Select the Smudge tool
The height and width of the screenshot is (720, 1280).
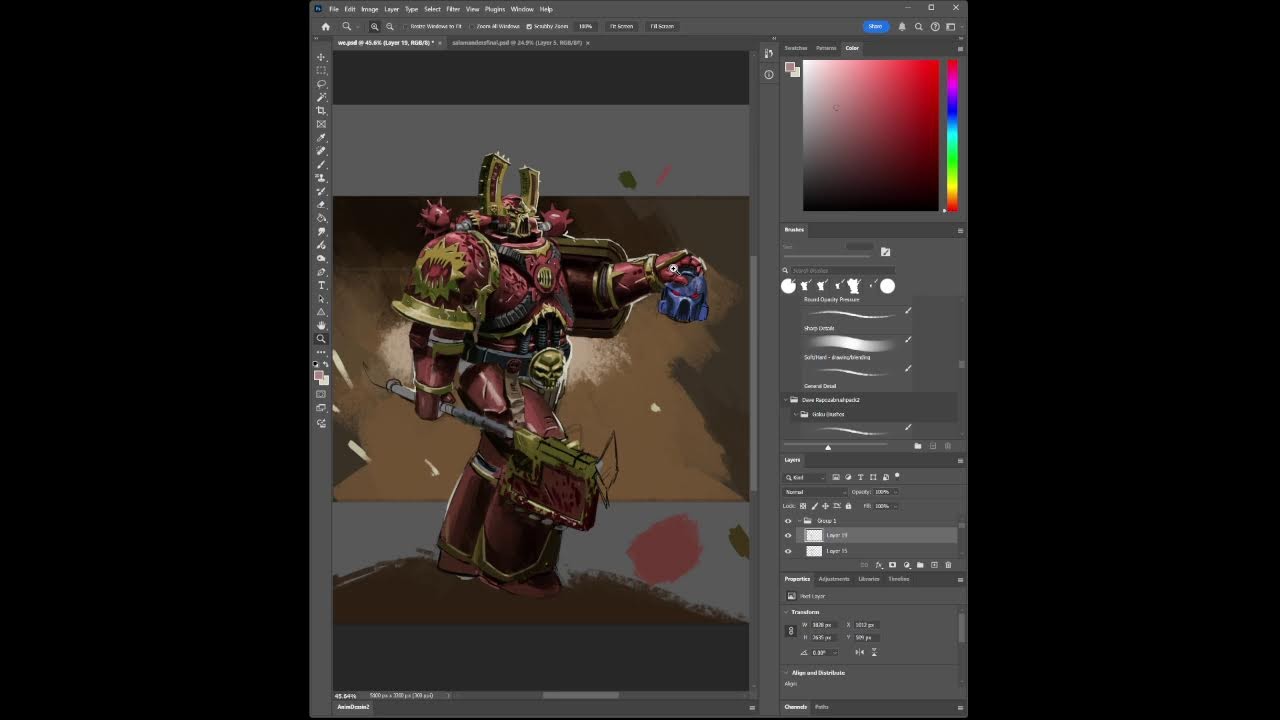[x=321, y=231]
